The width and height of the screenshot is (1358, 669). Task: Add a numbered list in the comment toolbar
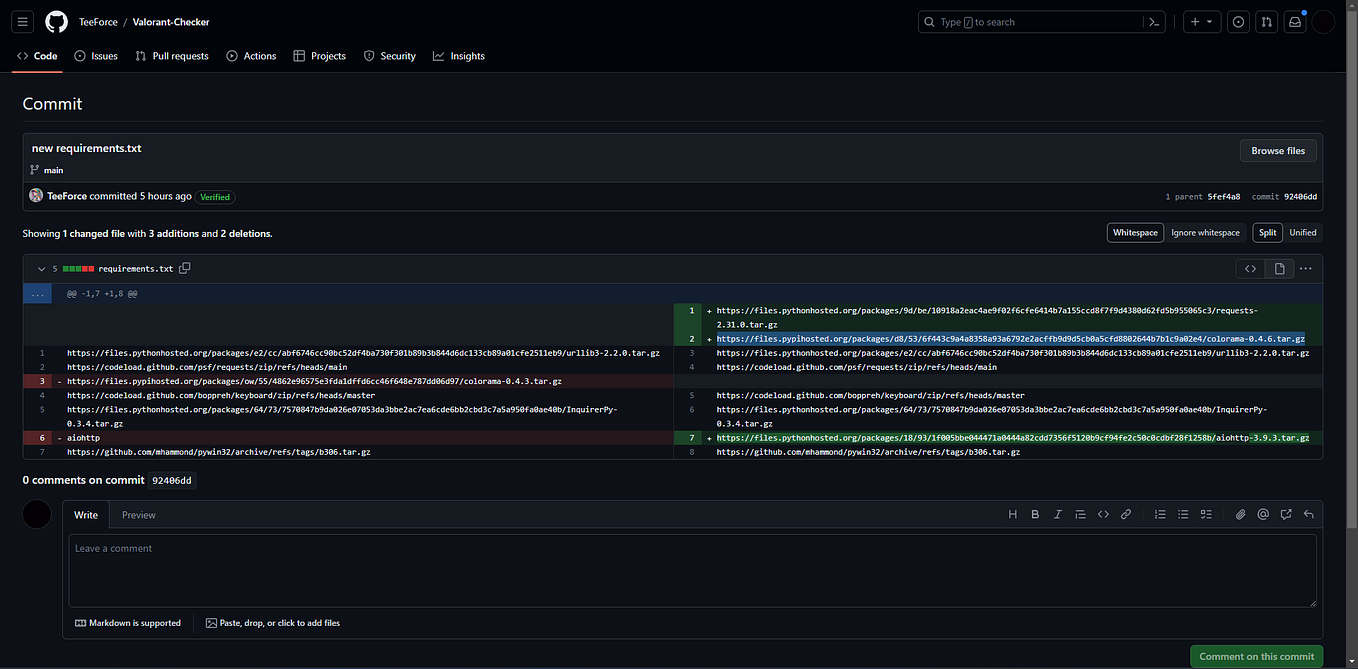1160,514
